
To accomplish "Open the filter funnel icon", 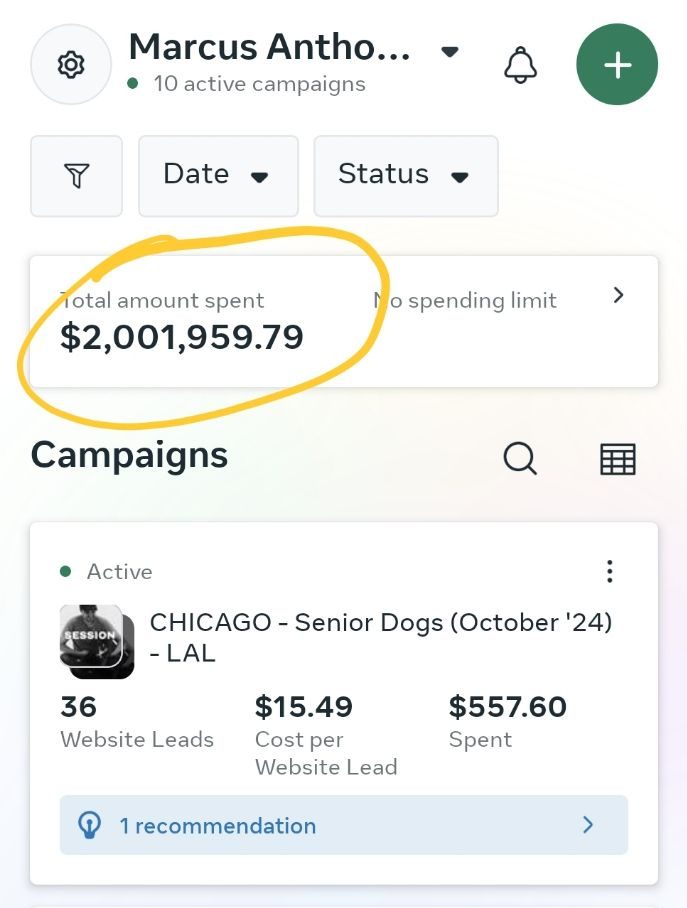I will (76, 176).
